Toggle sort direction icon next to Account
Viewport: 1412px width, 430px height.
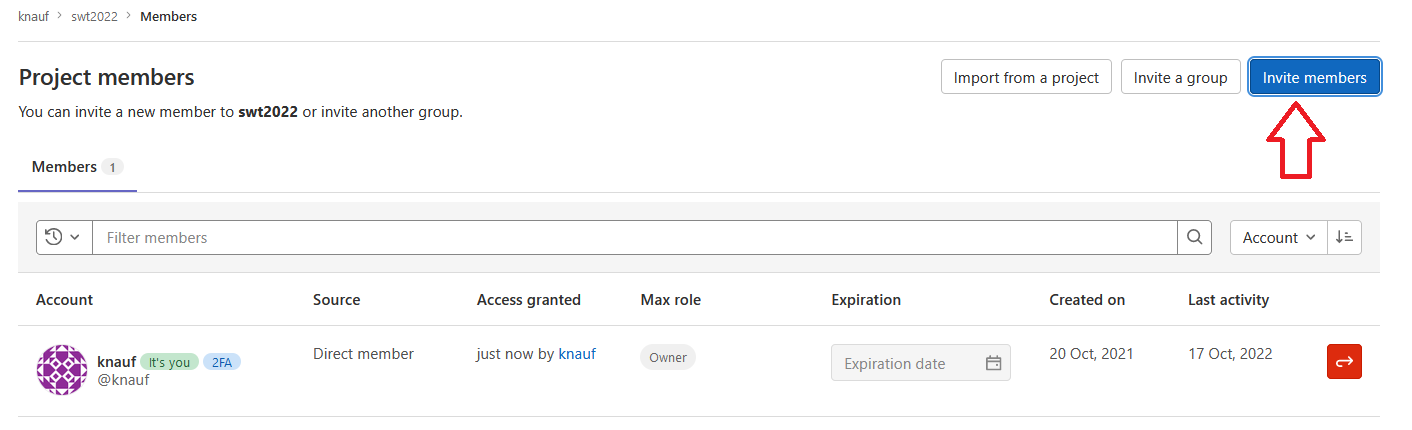1344,238
